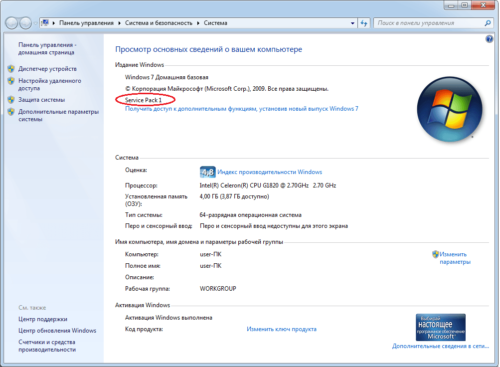Click the Forward navigation arrow button

pyautogui.click(x=25, y=23)
